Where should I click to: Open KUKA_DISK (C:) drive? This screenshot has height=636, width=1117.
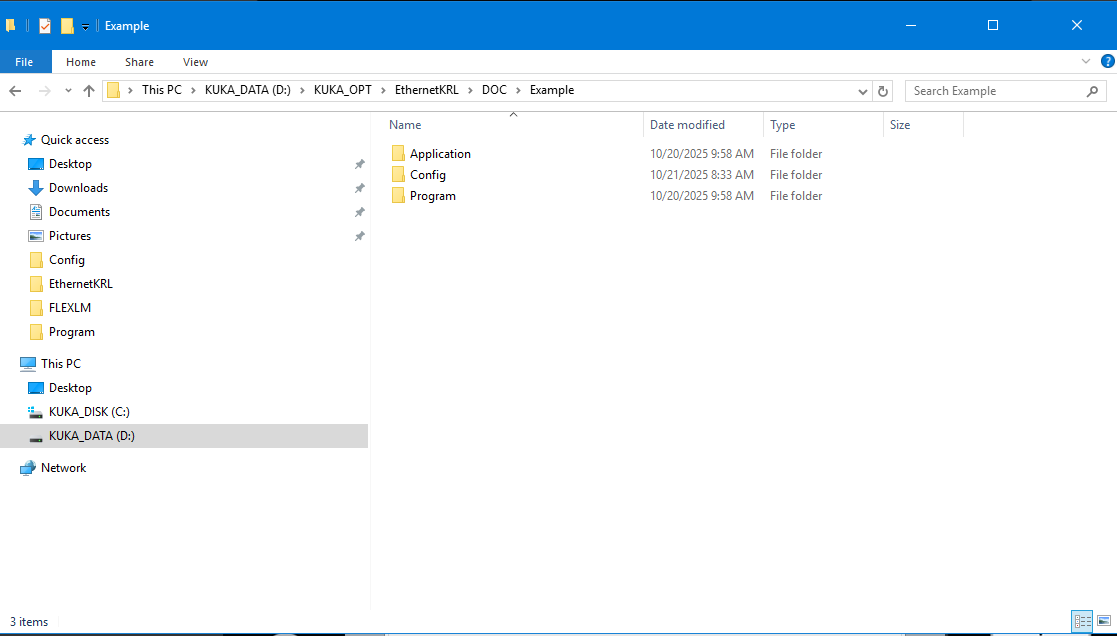pos(89,412)
